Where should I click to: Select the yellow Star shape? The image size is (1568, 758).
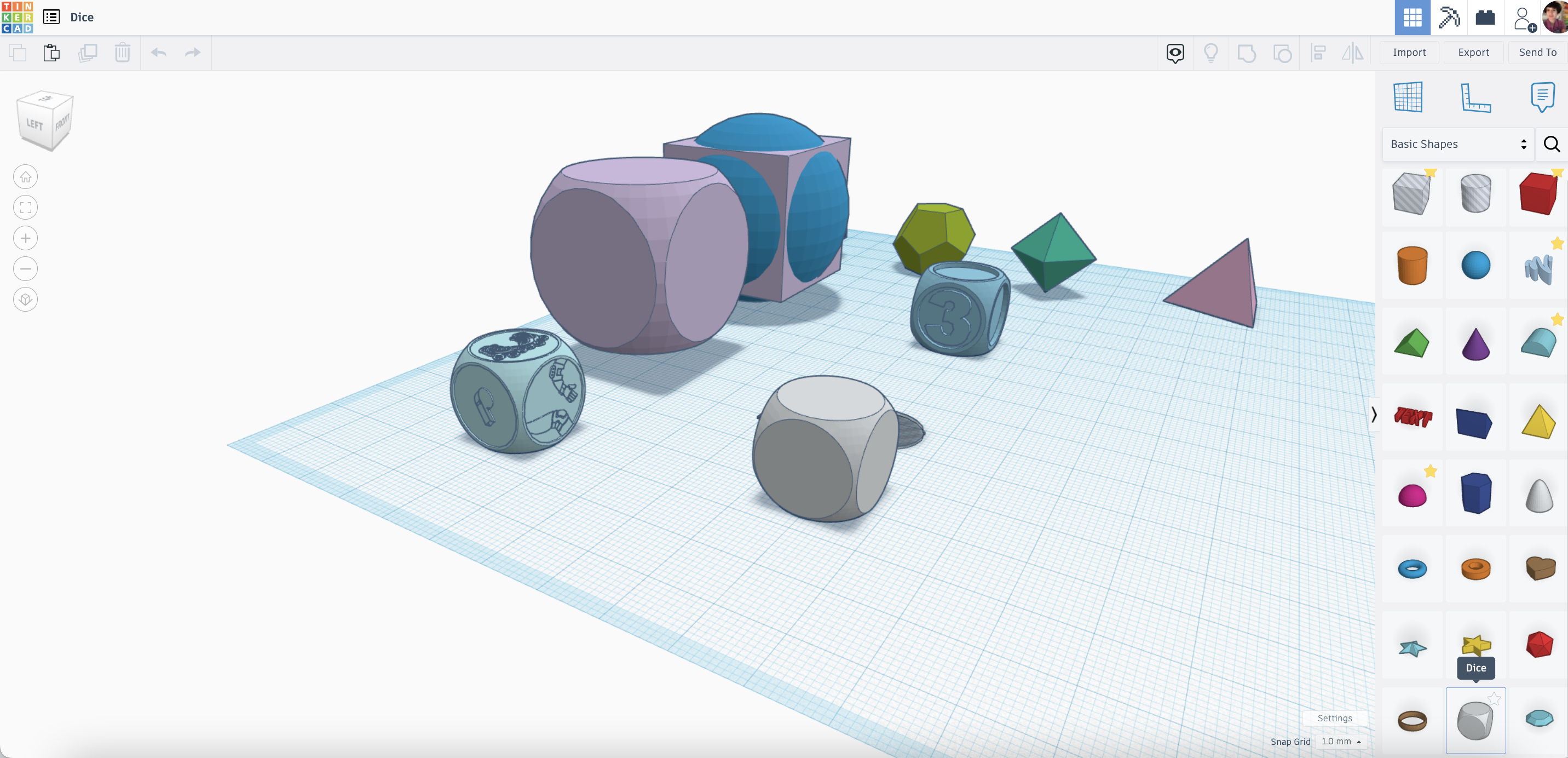(1475, 645)
